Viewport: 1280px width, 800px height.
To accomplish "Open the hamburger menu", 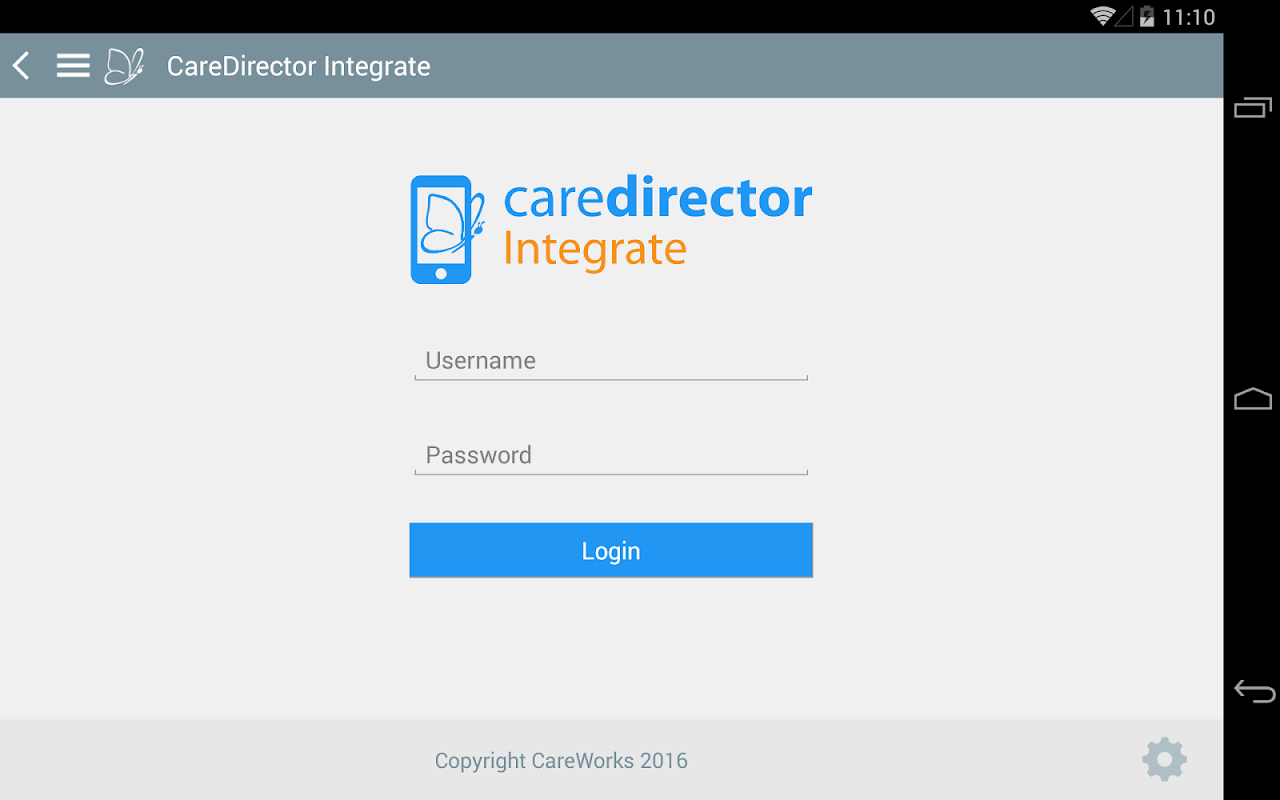I will point(73,66).
